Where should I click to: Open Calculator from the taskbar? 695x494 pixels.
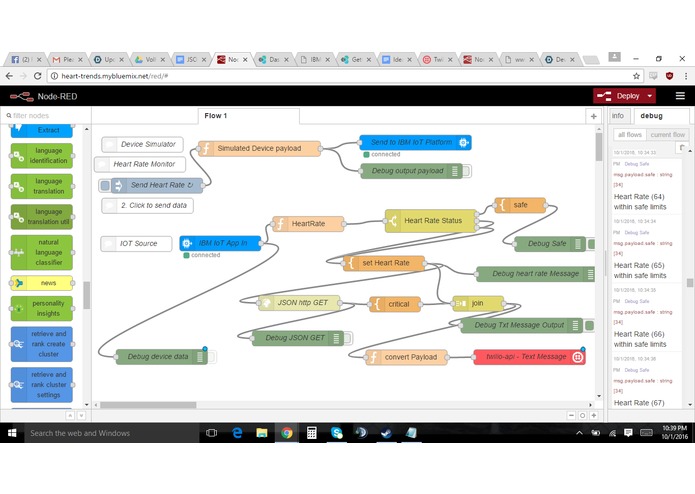(312, 433)
